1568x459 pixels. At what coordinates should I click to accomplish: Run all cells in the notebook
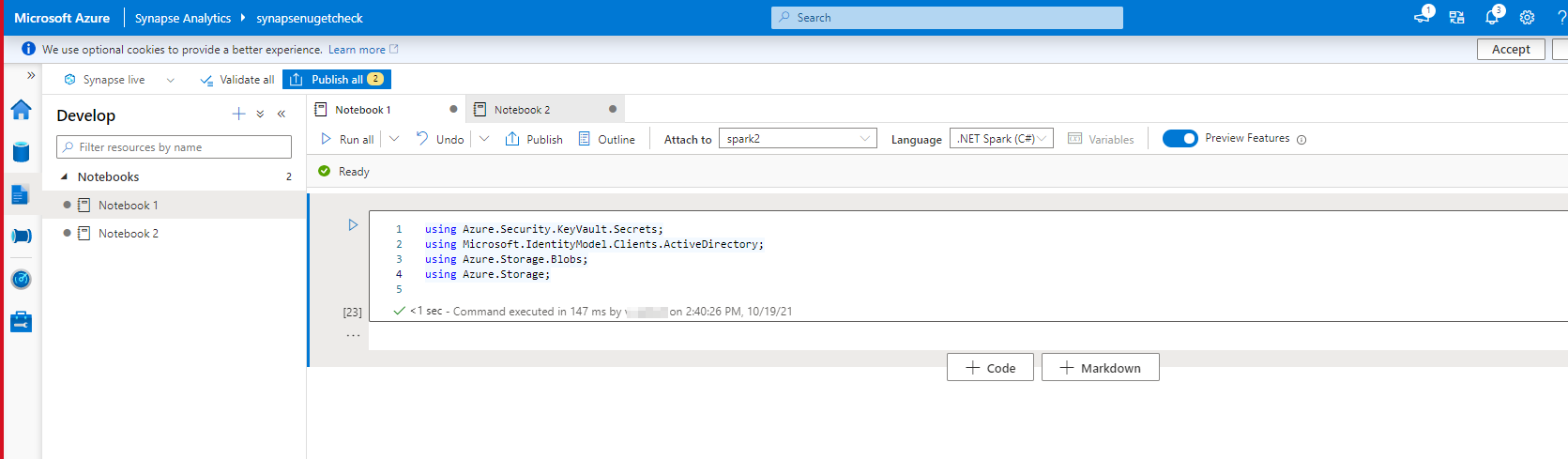click(347, 139)
